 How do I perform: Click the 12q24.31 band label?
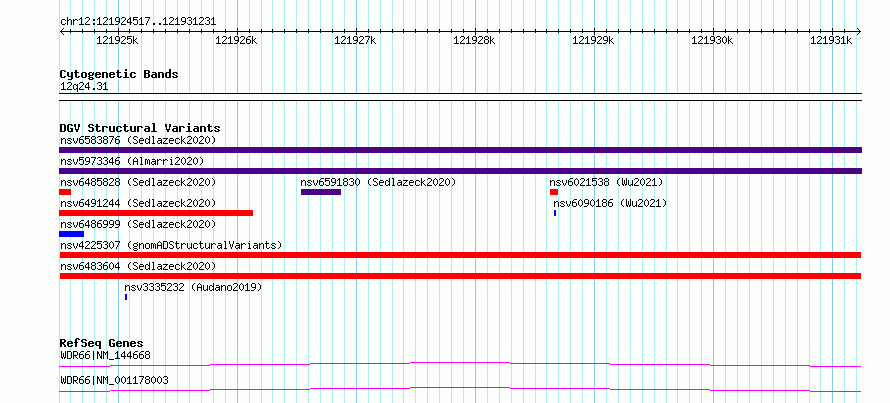[x=84, y=87]
